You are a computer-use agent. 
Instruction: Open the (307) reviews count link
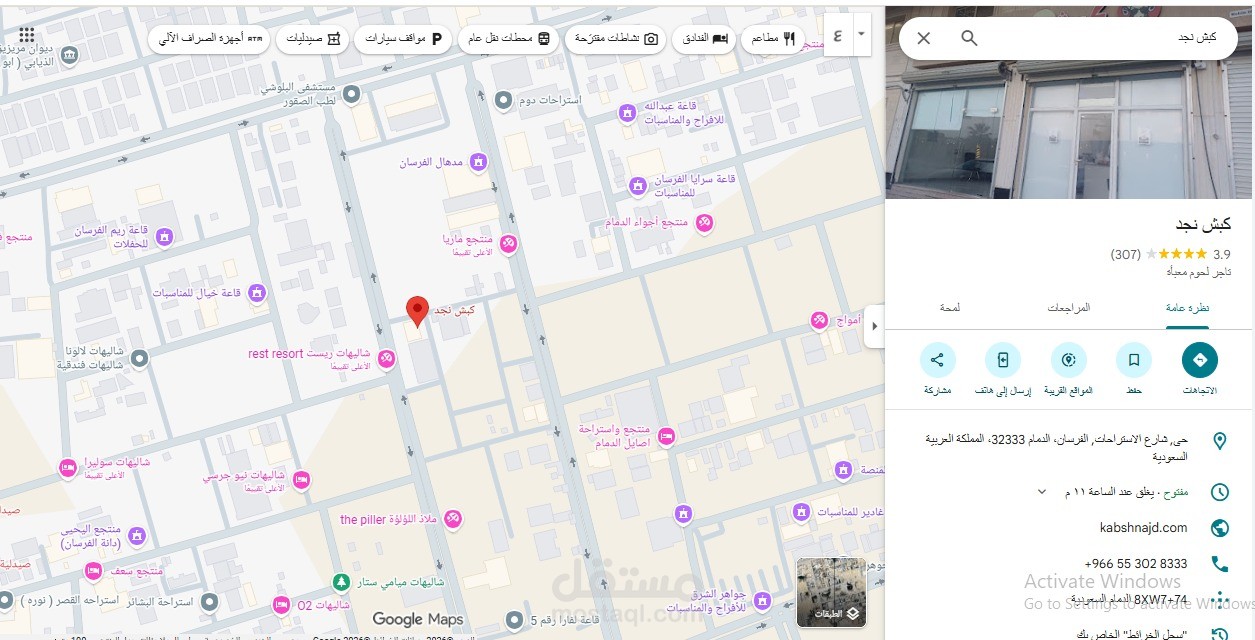[x=1126, y=255]
